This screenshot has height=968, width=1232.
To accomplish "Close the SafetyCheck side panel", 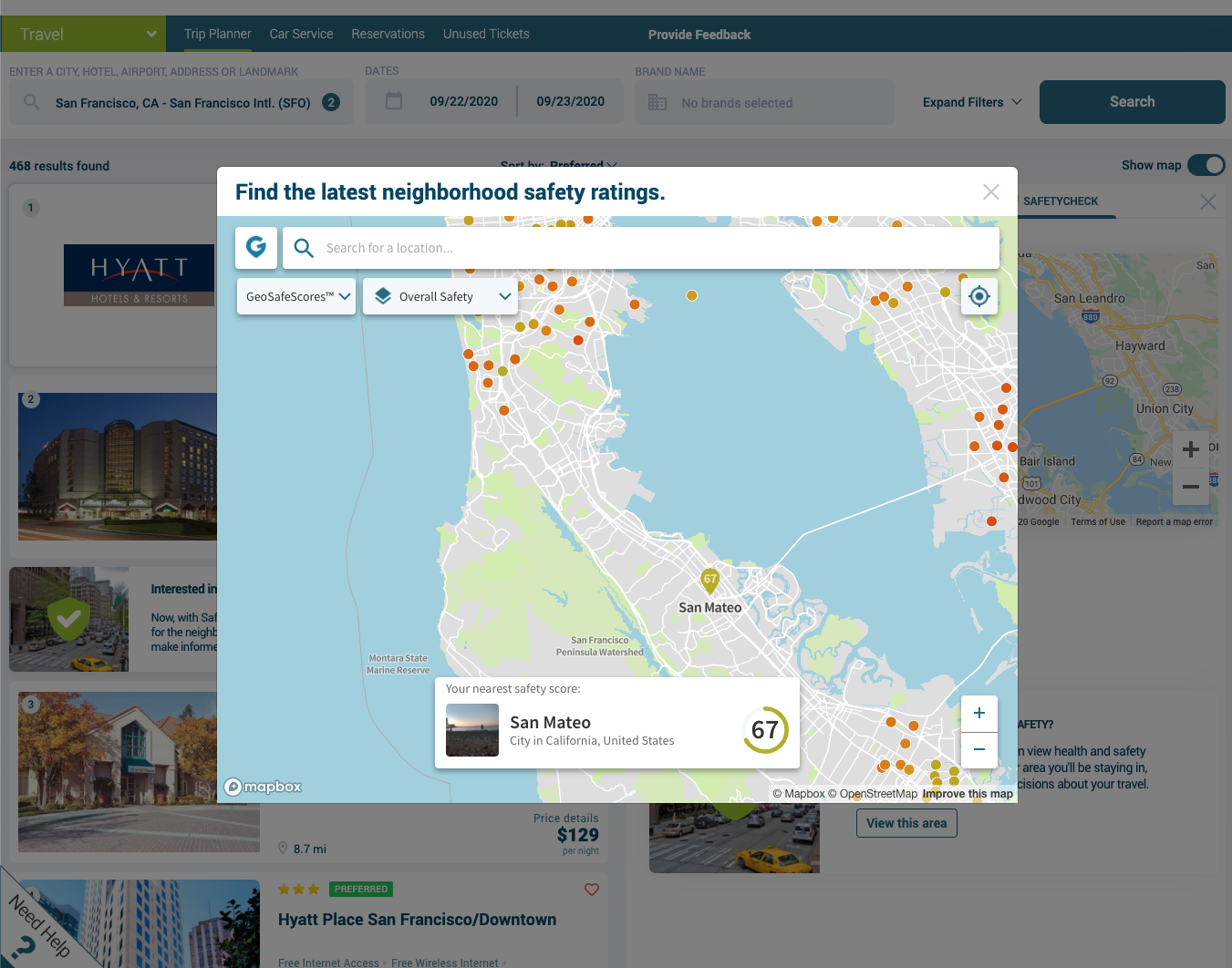I will 1207,201.
